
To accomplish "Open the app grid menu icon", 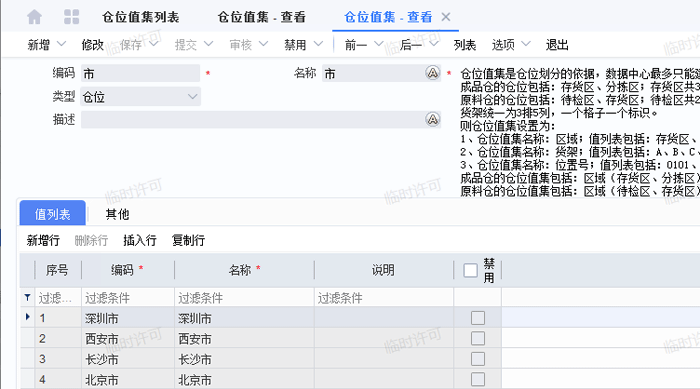I will (x=71, y=17).
